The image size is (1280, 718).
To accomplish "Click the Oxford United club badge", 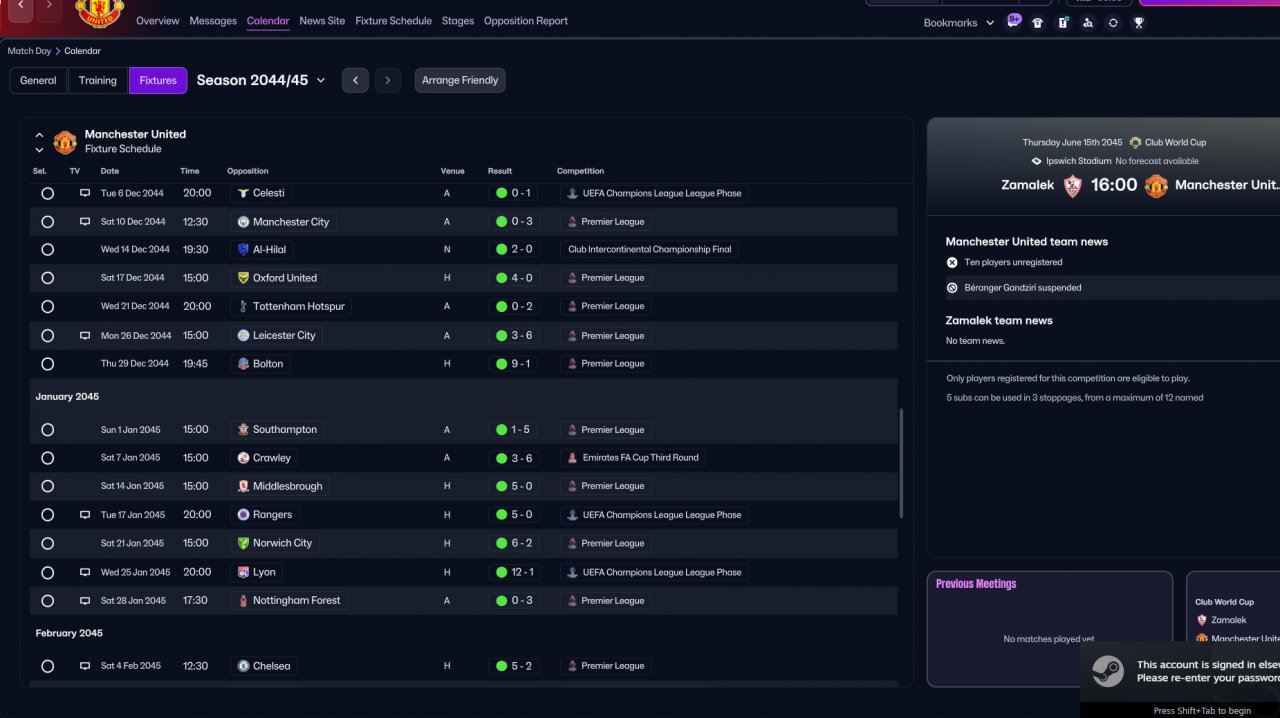I will (243, 278).
